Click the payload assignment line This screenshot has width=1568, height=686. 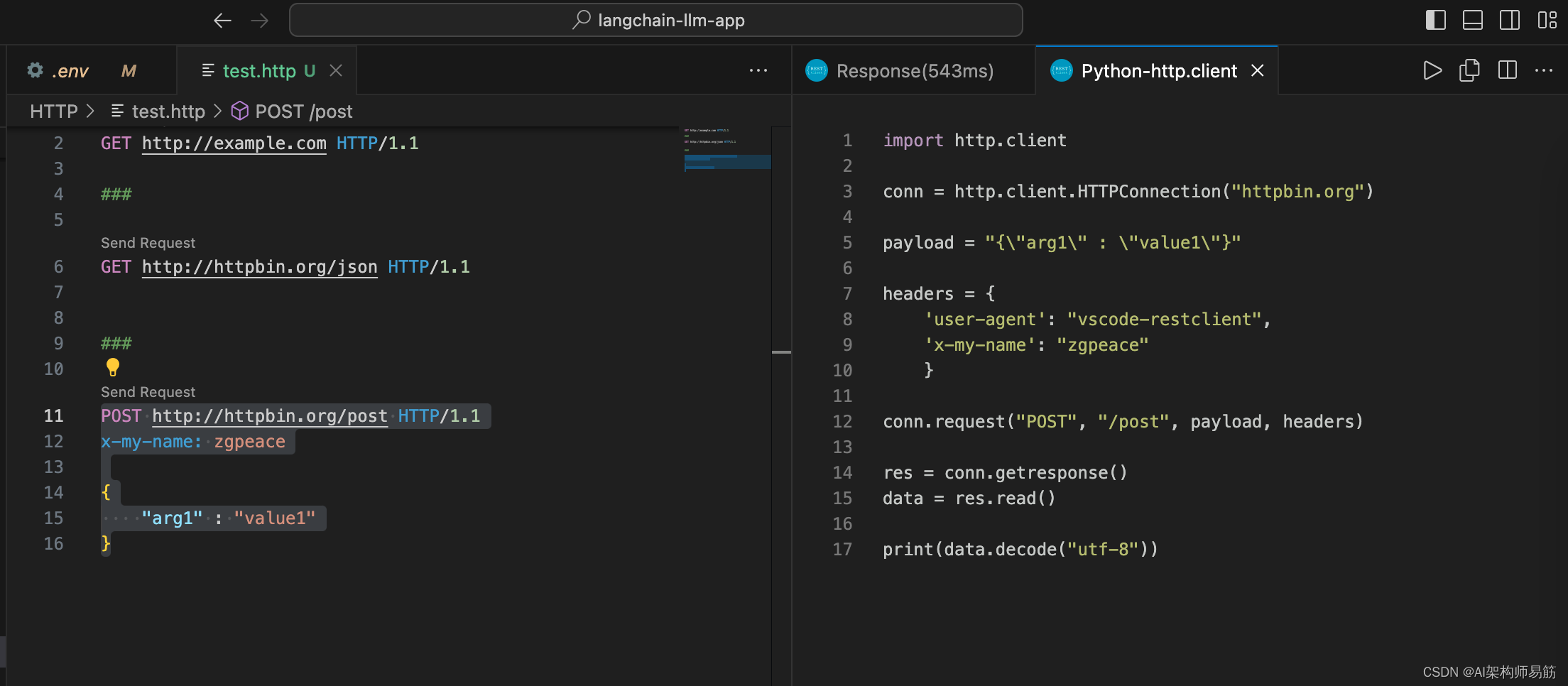click(x=1062, y=243)
